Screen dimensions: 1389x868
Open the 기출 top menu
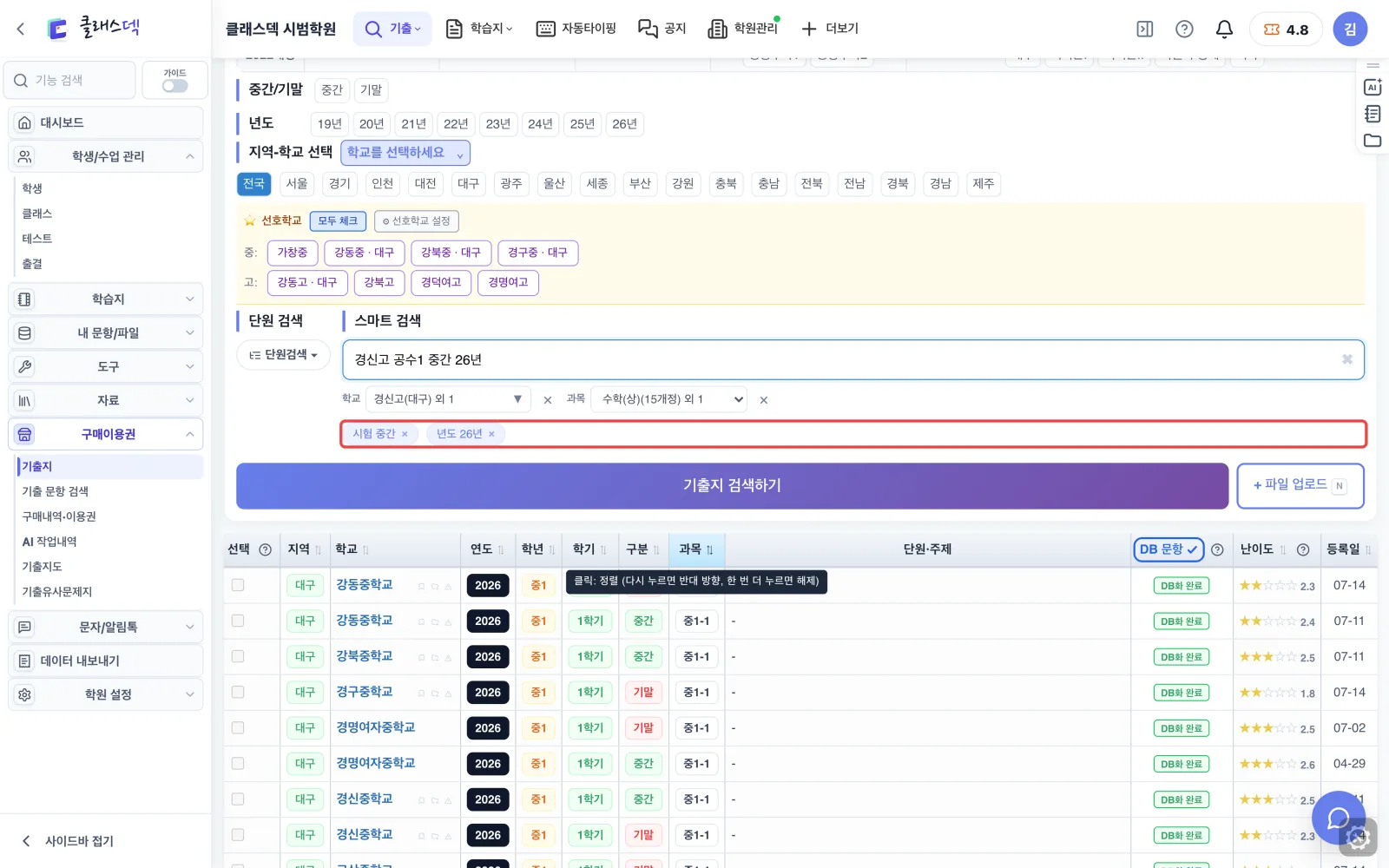pos(392,29)
